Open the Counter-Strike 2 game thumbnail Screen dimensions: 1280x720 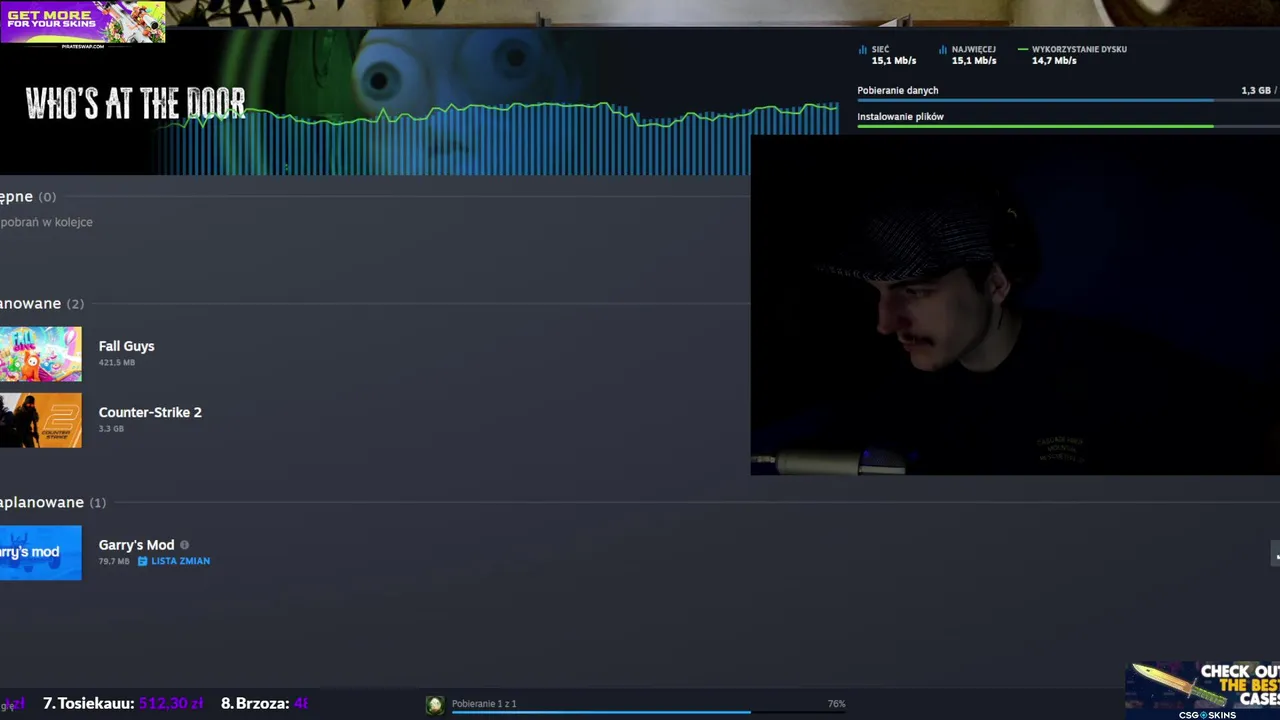[x=40, y=420]
